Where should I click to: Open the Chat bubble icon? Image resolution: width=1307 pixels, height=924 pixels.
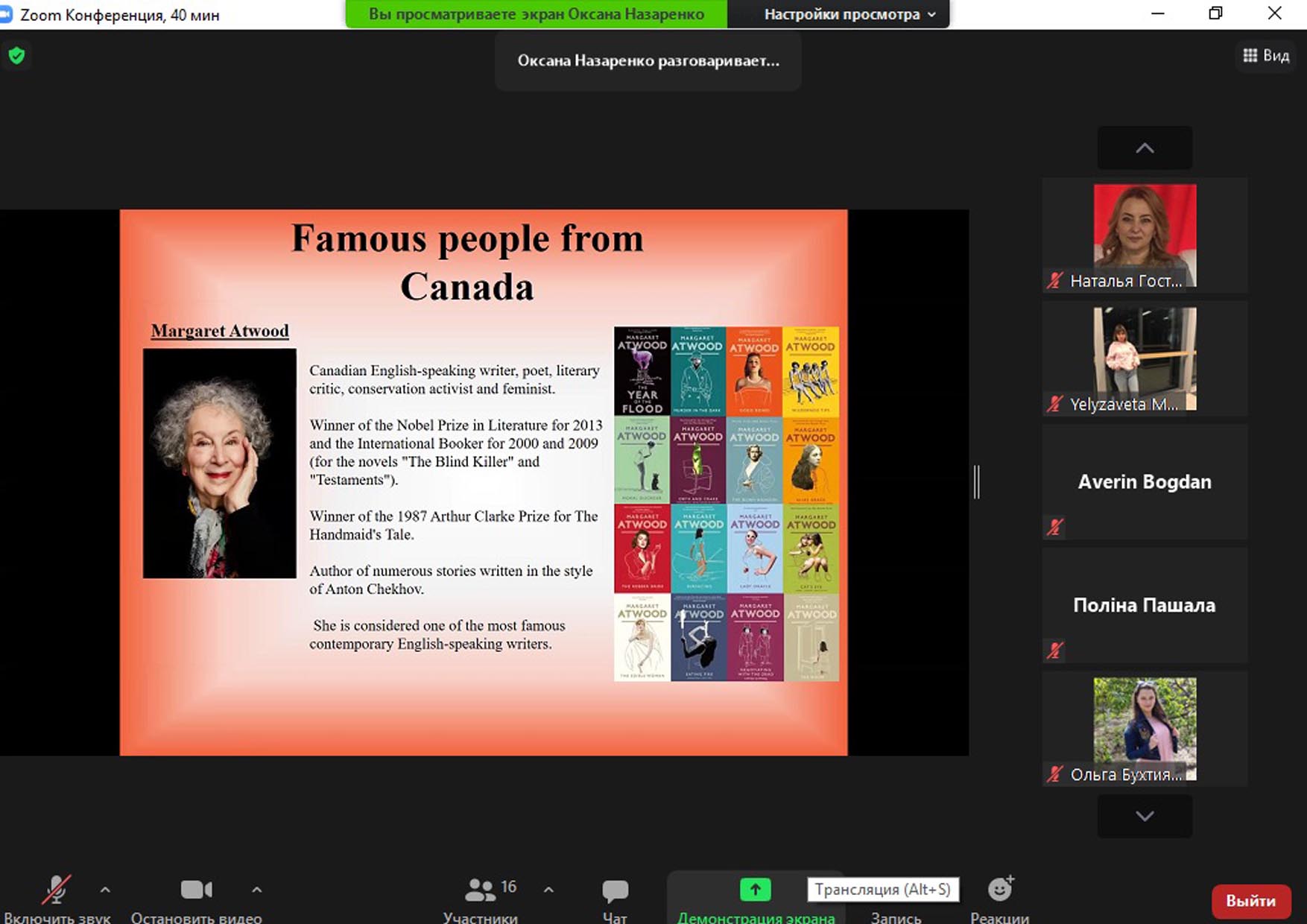615,890
